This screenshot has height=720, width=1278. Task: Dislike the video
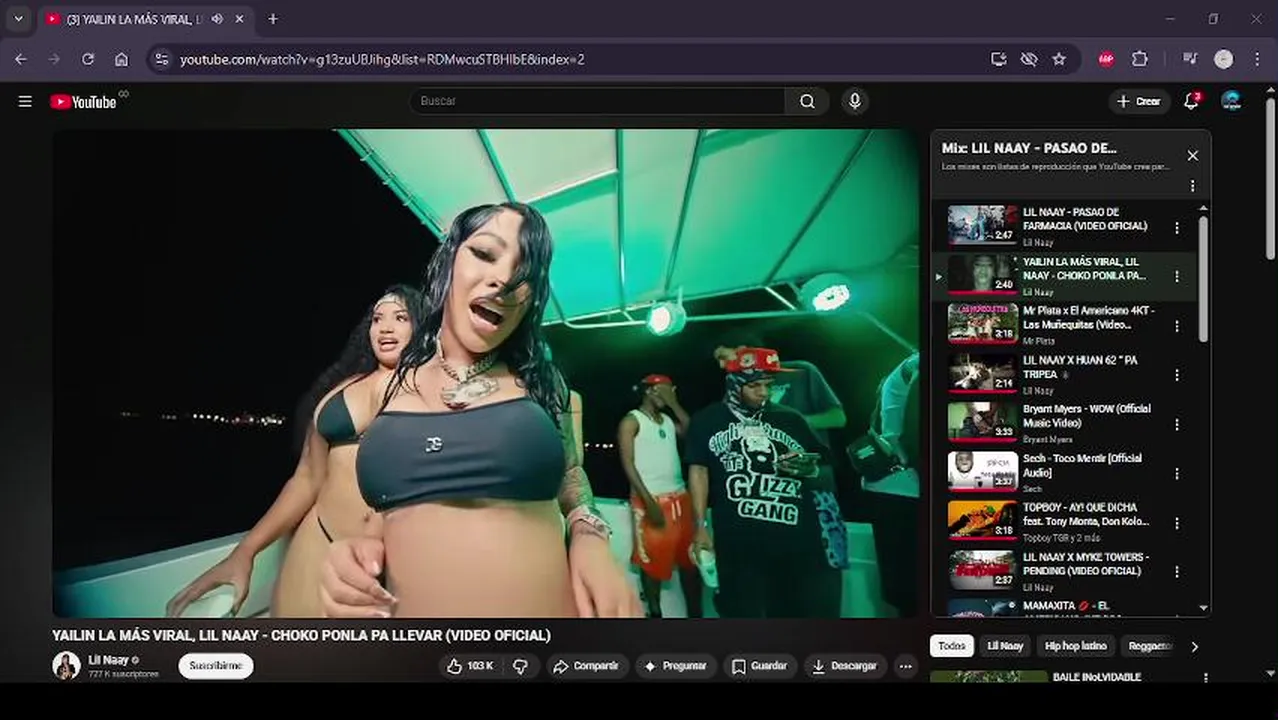pyautogui.click(x=520, y=666)
